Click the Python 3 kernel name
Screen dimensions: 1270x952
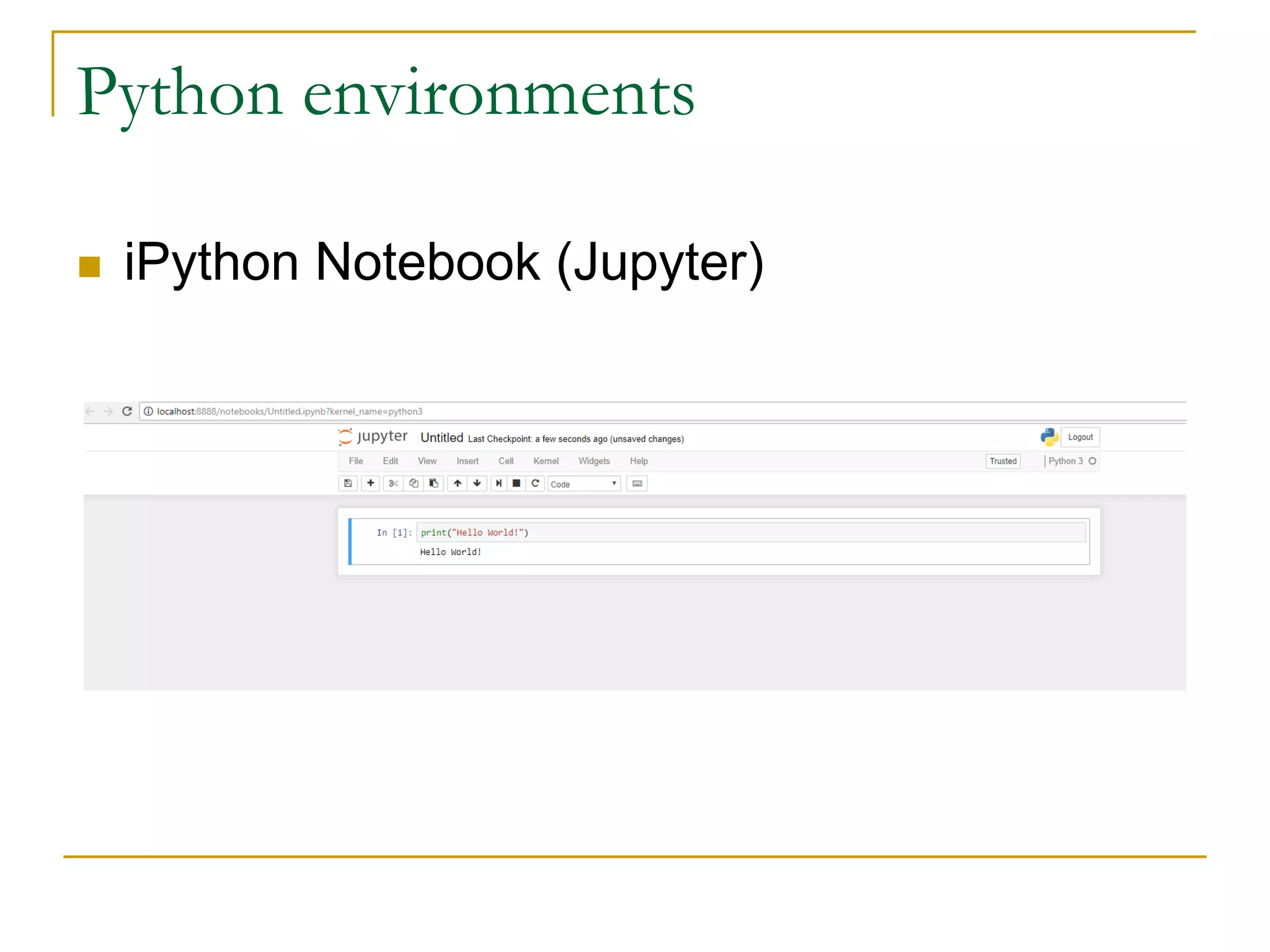1065,461
